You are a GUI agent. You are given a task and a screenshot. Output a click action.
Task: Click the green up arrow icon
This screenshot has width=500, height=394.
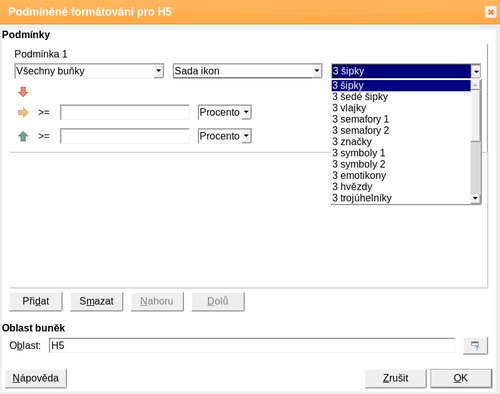coord(23,136)
